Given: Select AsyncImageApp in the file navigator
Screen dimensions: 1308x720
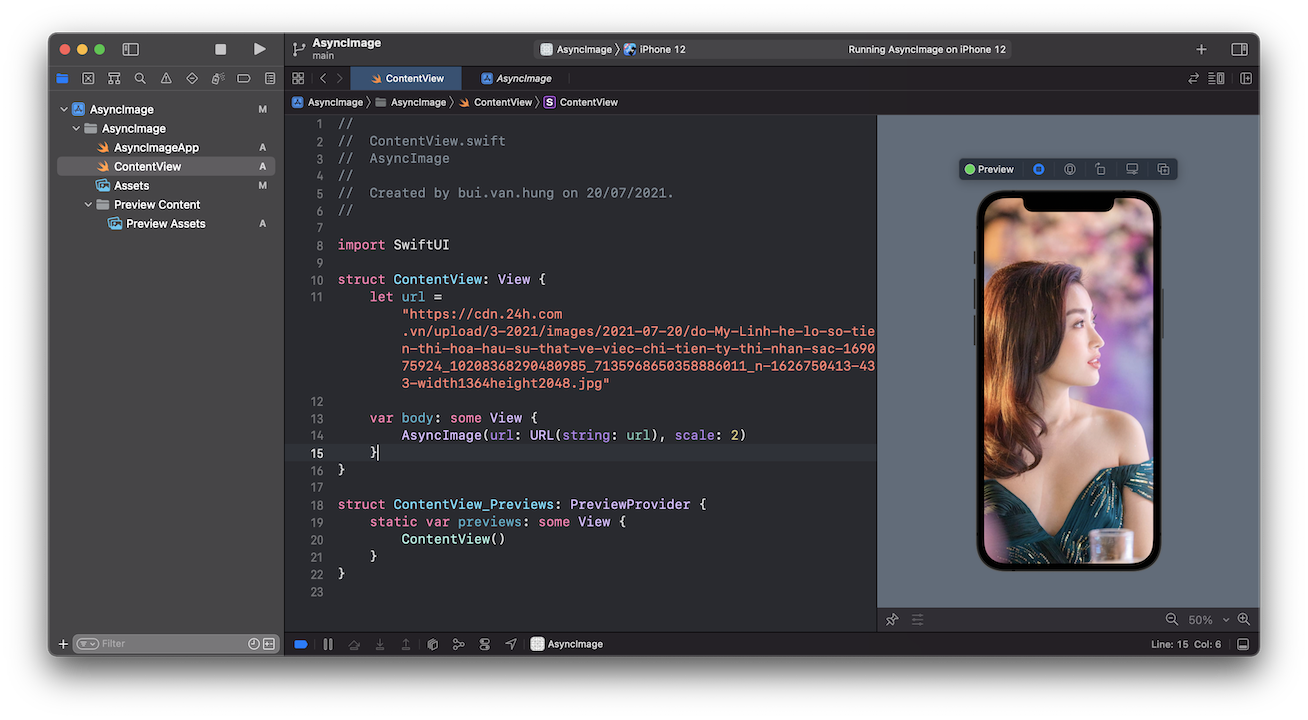Looking at the screenshot, I should 156,148.
